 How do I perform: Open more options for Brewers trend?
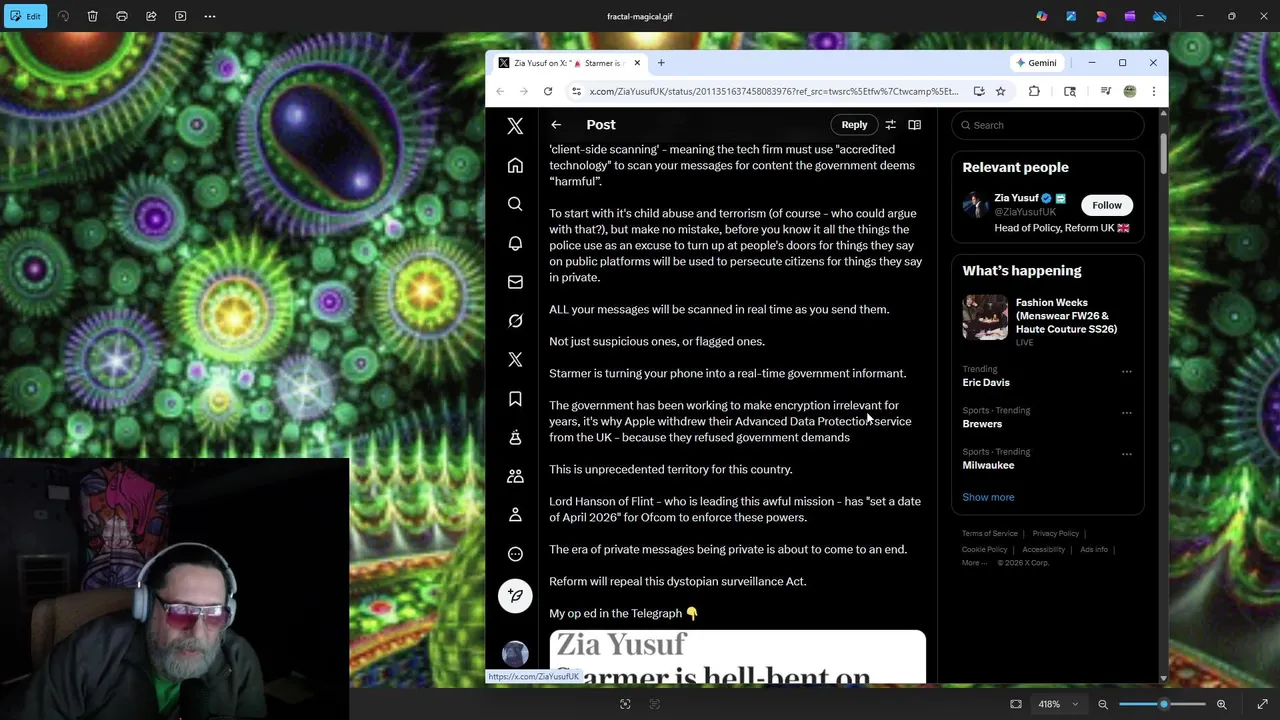pyautogui.click(x=1127, y=413)
